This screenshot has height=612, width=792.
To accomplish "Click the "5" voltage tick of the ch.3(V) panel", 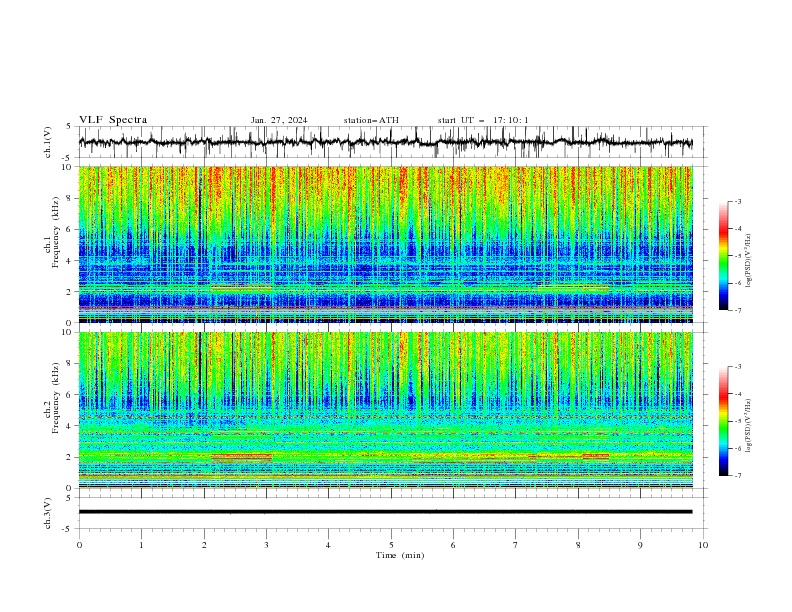I will tap(68, 498).
